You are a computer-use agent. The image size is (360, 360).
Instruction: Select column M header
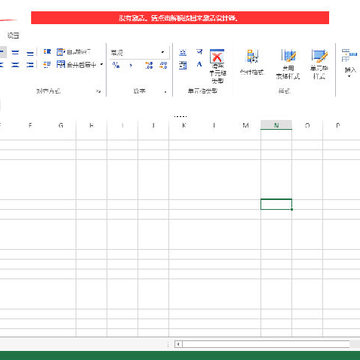[x=245, y=125]
